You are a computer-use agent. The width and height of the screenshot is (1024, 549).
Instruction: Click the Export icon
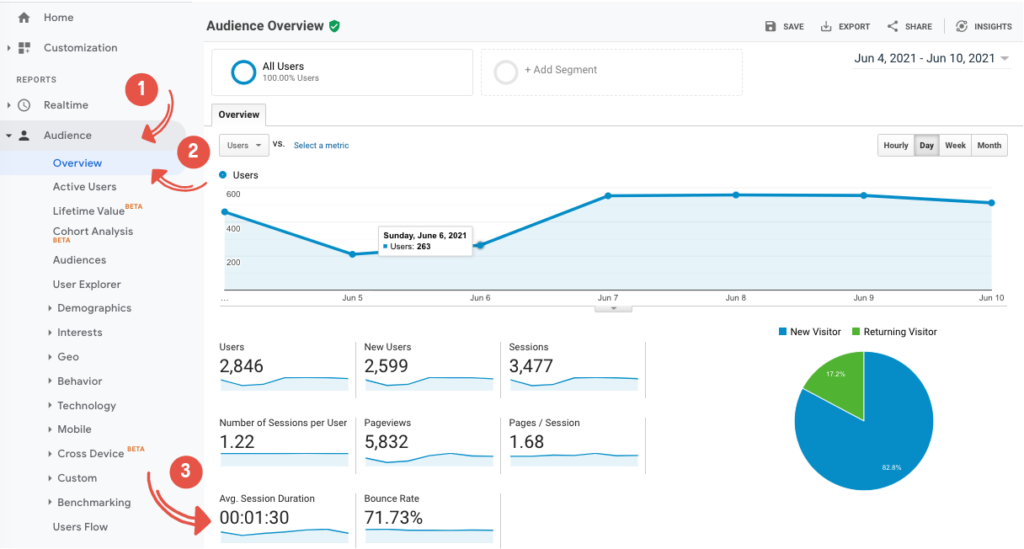(x=826, y=27)
